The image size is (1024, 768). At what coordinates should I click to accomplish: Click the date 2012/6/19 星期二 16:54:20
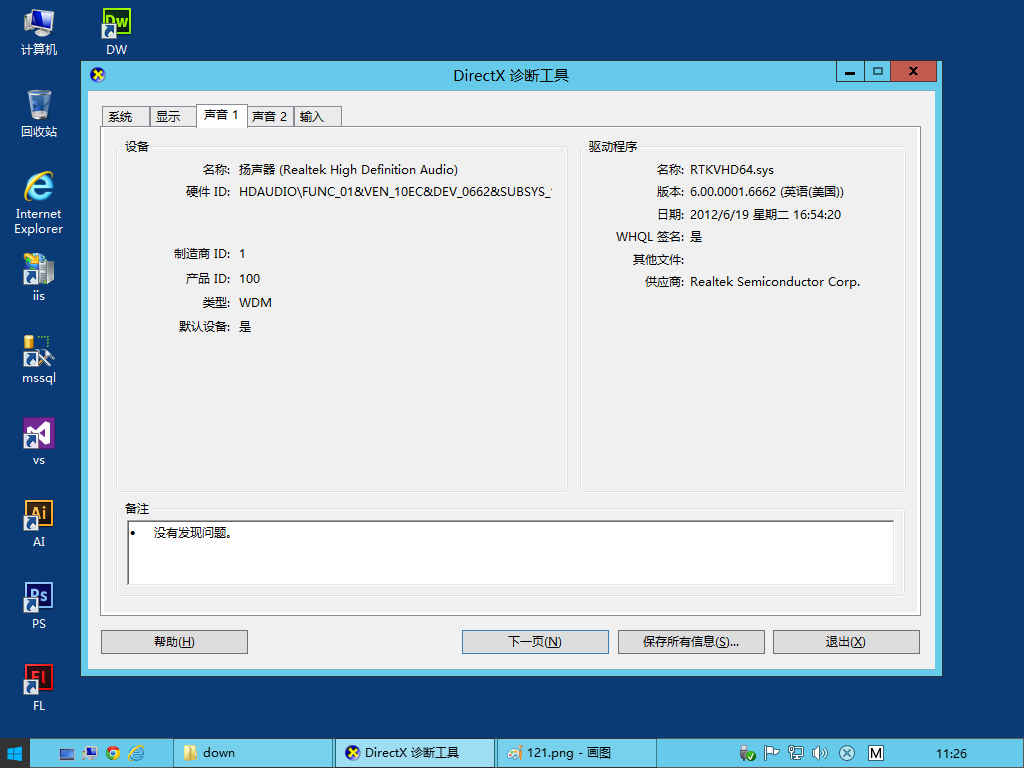(765, 215)
